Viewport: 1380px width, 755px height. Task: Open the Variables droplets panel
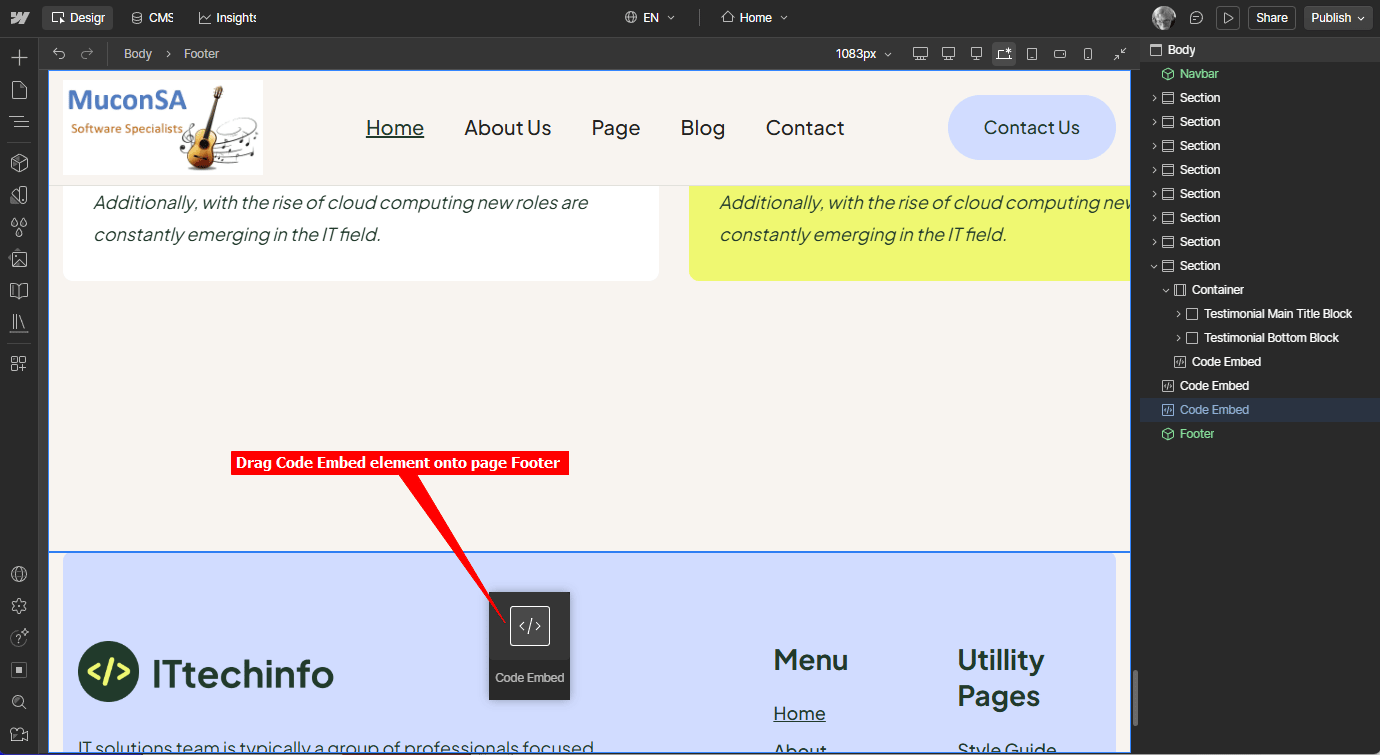coord(19,227)
